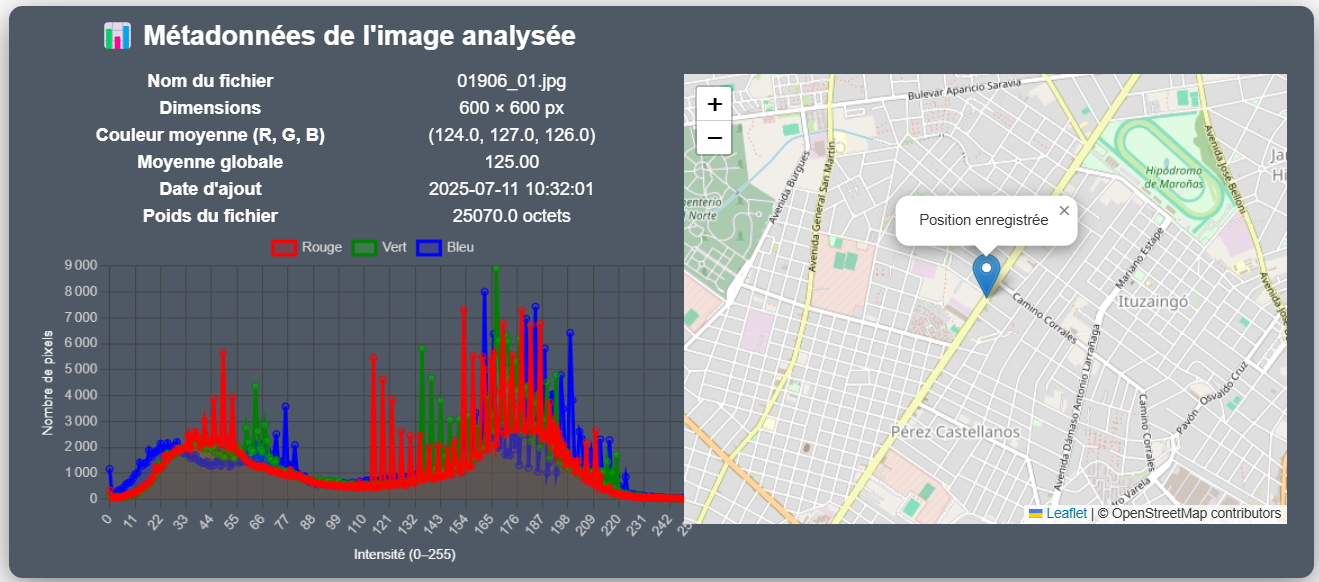This screenshot has height=582, width=1319.
Task: Click the 'Pérez Castellanos' neighborhood label on map
Action: point(955,432)
